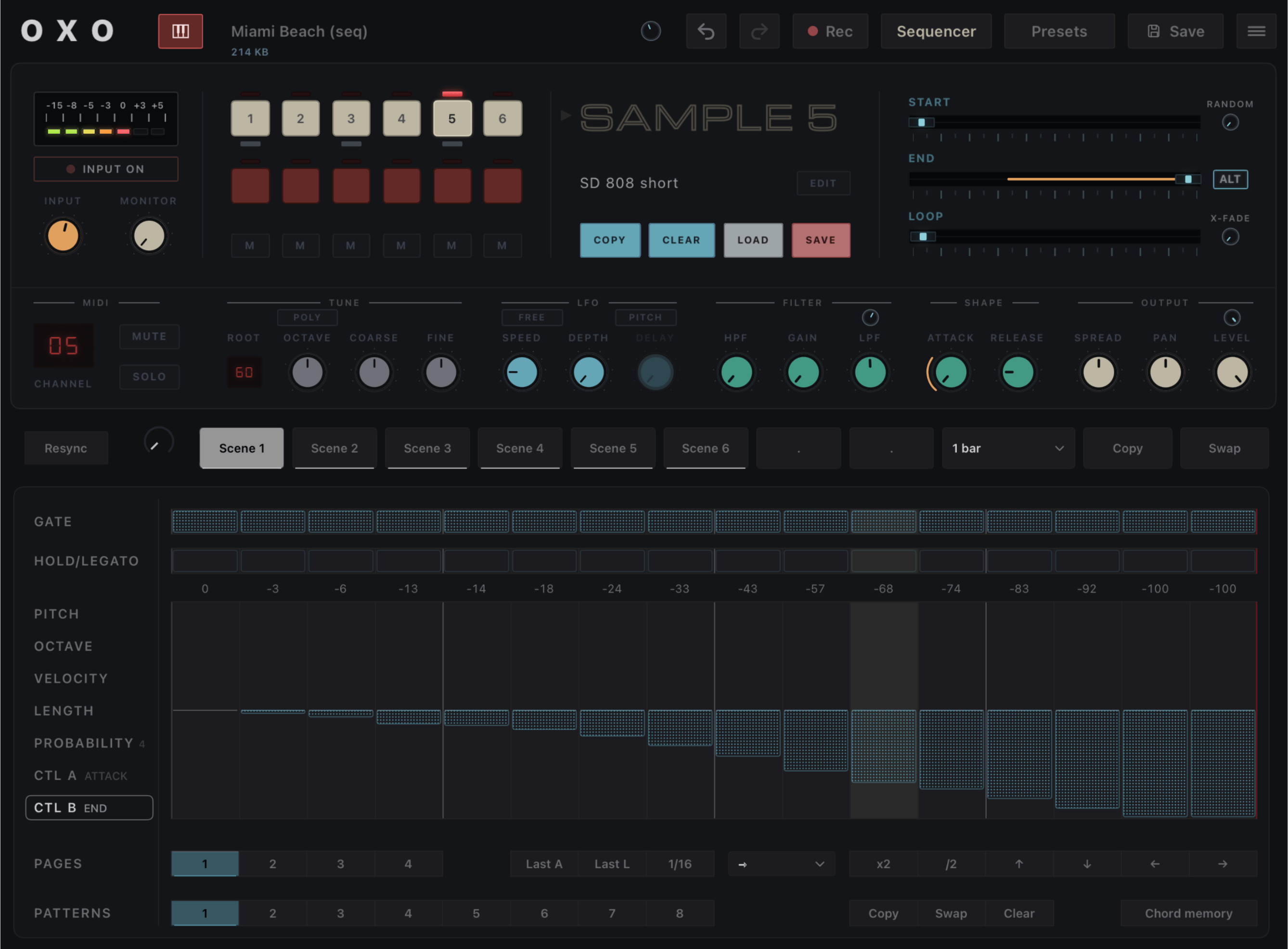Click the undo arrow icon
Screen dimensions: 1288x949
tap(706, 31)
